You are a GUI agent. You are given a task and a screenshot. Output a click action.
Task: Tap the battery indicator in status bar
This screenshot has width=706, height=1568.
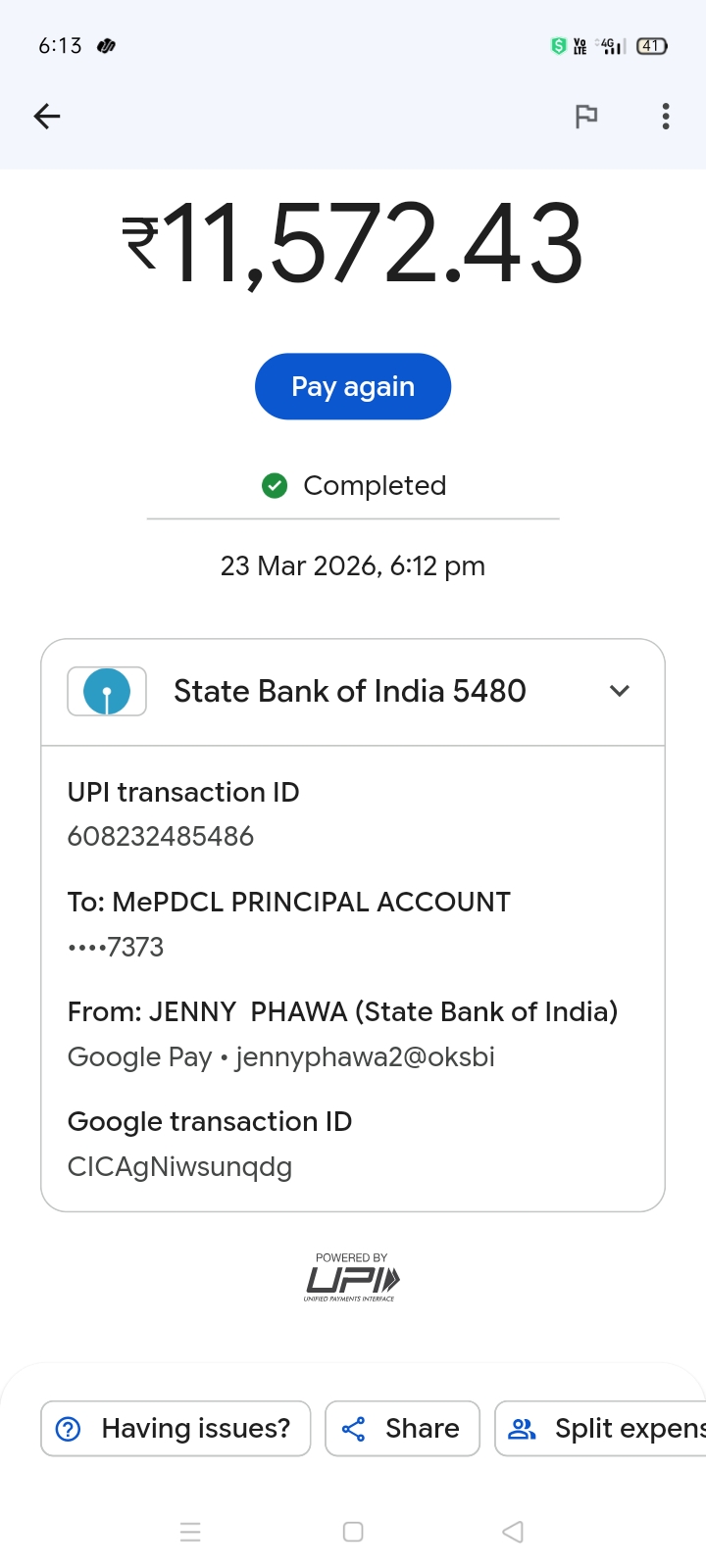pos(652,46)
